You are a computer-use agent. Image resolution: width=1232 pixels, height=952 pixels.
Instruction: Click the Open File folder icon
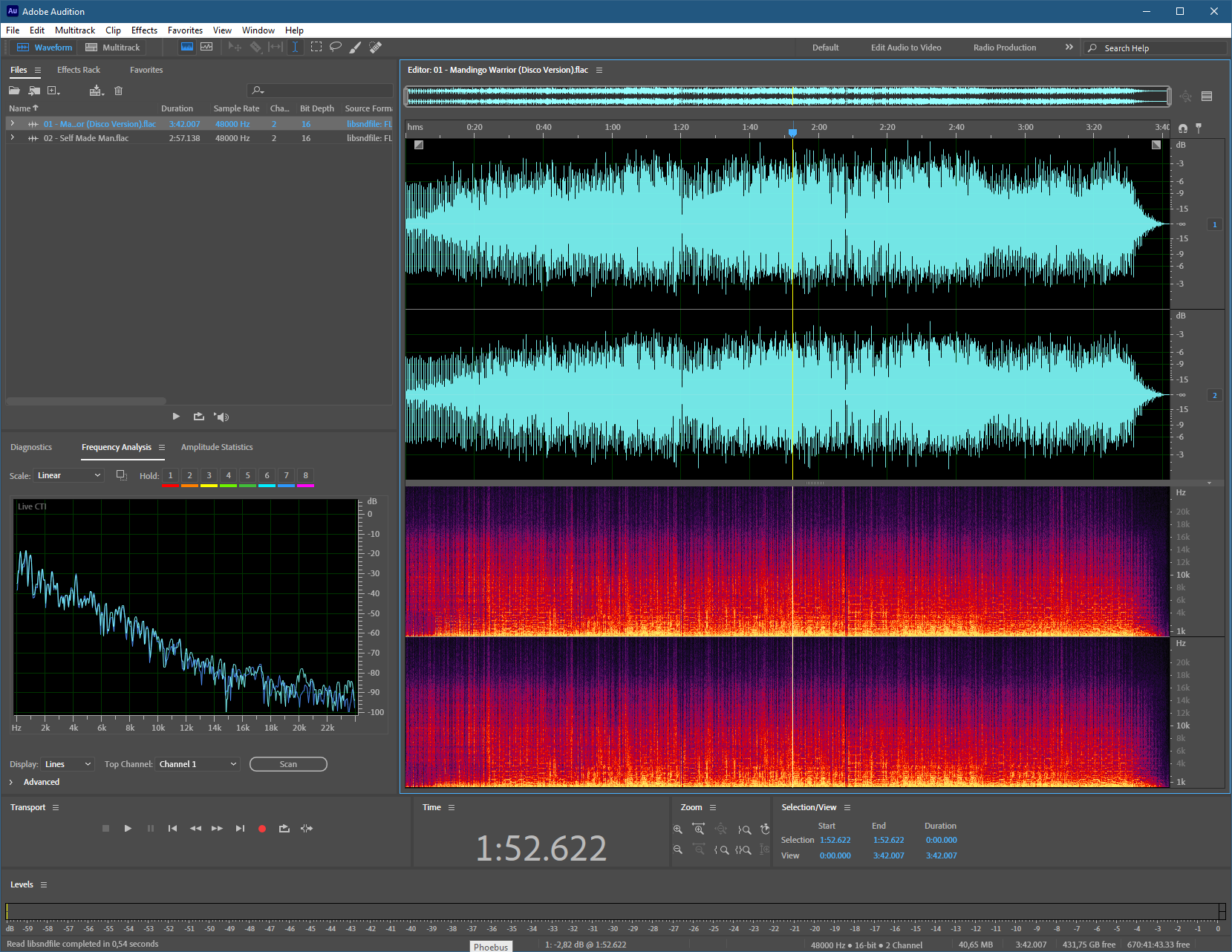(x=14, y=91)
